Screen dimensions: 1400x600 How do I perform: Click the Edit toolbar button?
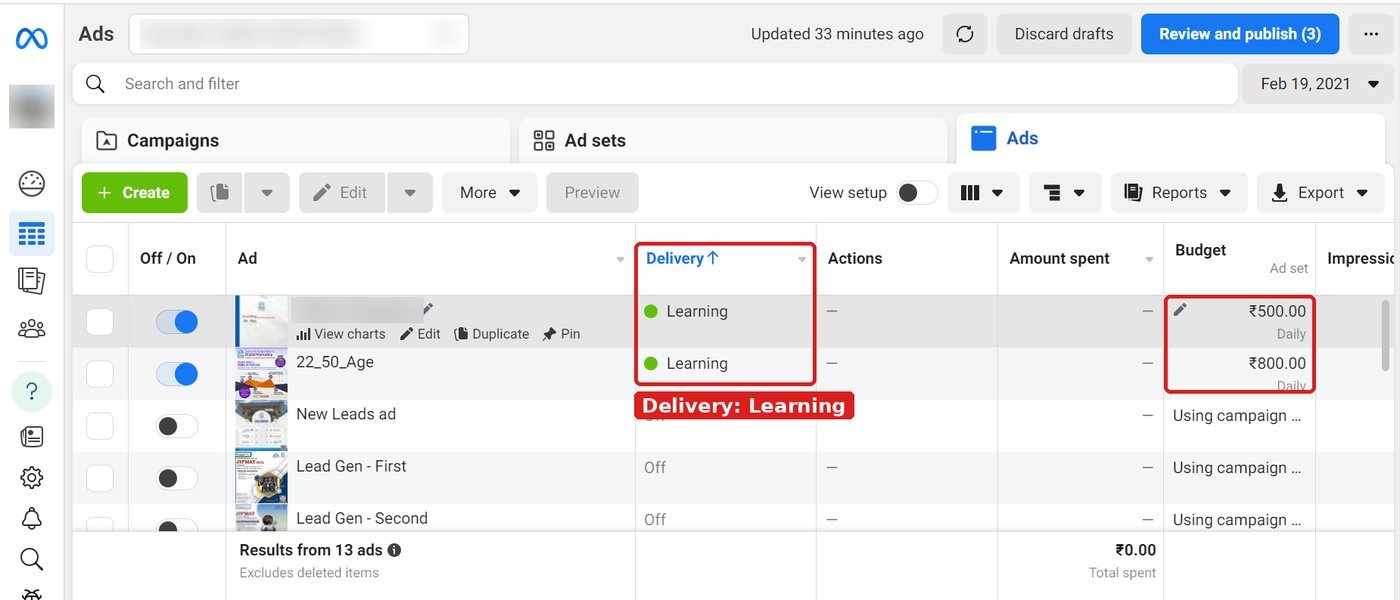coord(341,193)
